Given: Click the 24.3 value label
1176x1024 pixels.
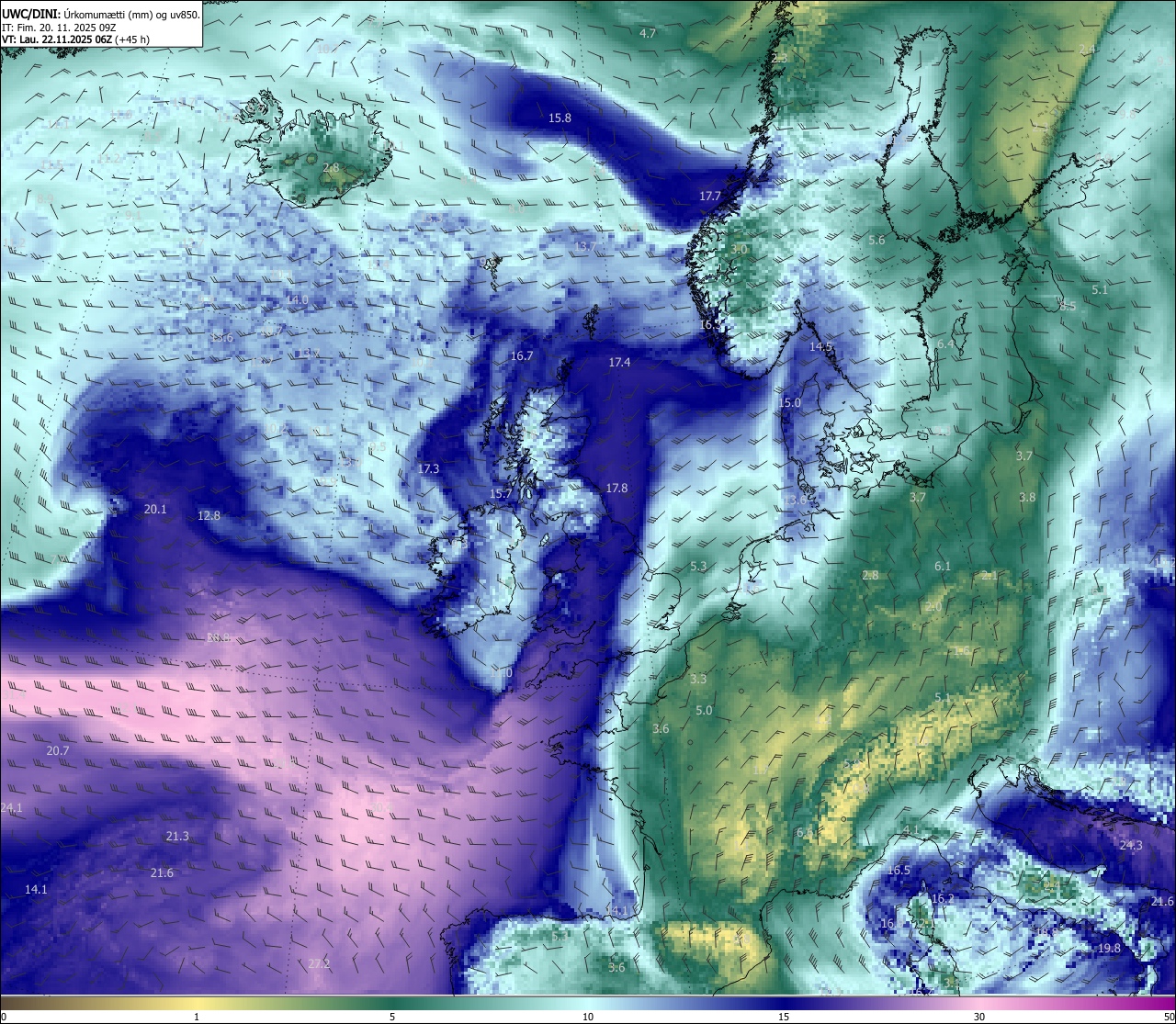Looking at the screenshot, I should click(x=1131, y=845).
